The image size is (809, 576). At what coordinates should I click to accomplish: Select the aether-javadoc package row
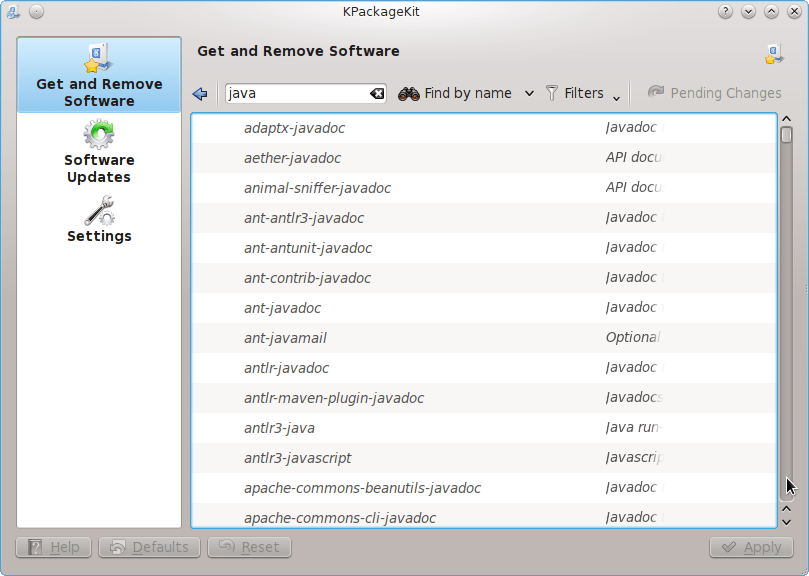tap(484, 158)
